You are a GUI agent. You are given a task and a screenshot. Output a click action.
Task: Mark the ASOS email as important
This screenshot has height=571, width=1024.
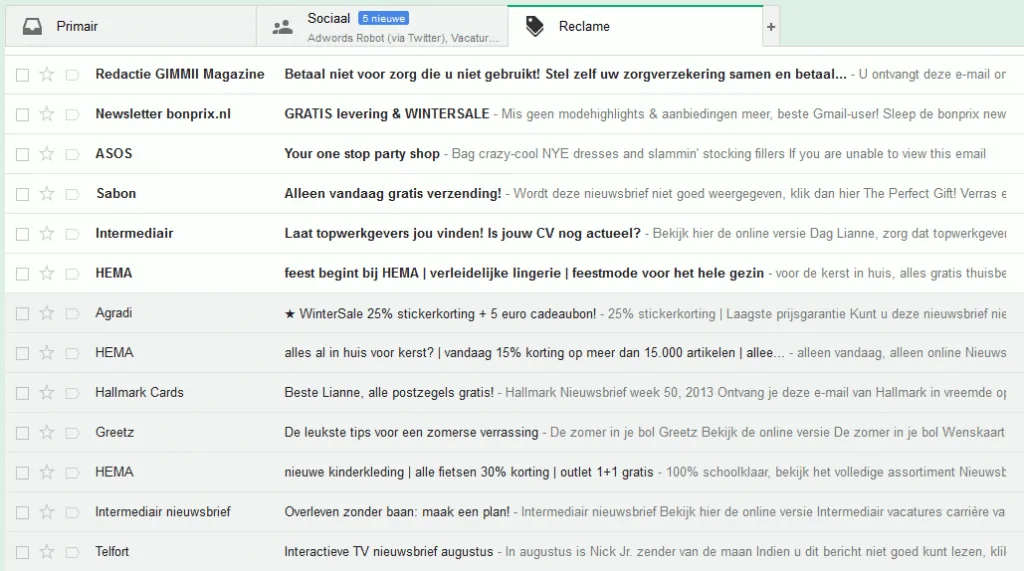72,154
